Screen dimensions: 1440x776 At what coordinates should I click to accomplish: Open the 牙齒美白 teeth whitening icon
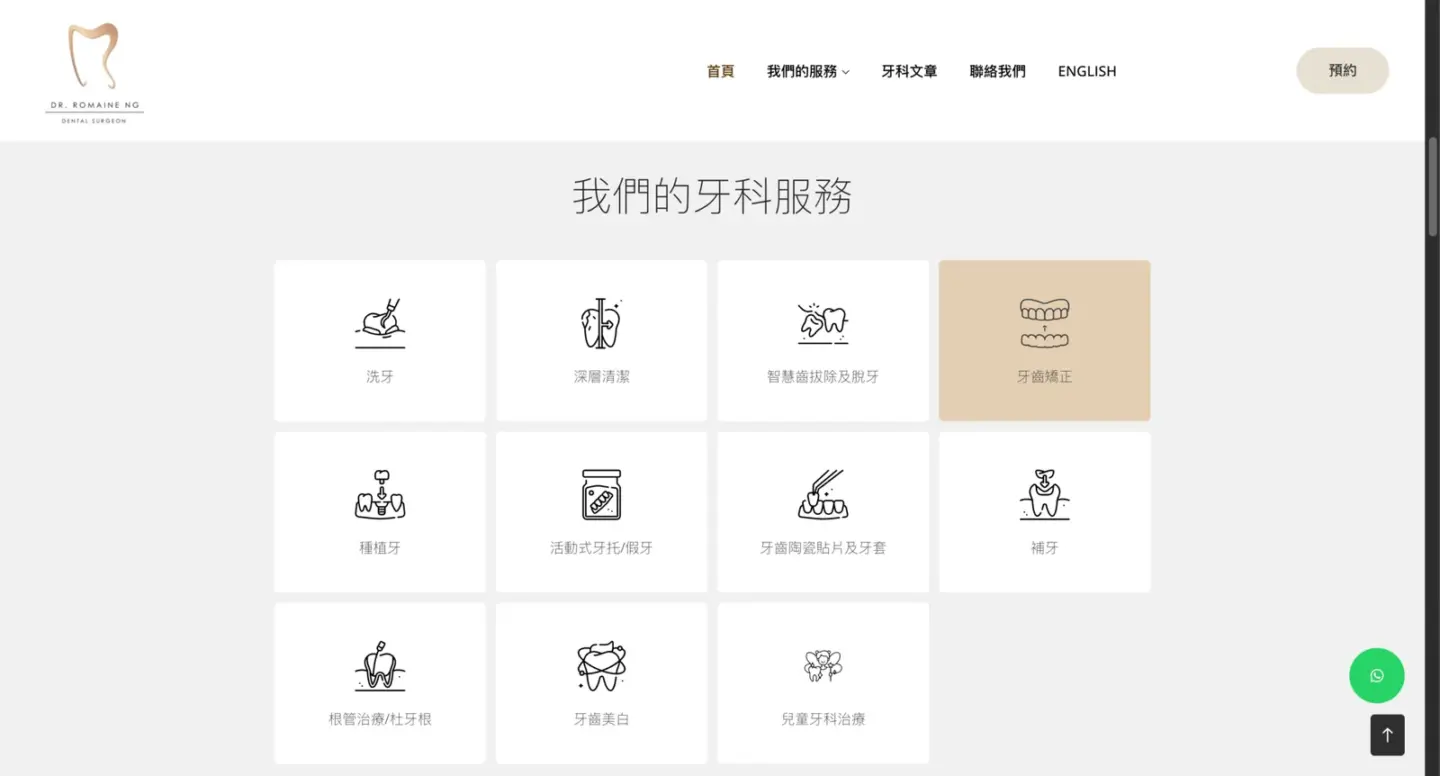[601, 665]
